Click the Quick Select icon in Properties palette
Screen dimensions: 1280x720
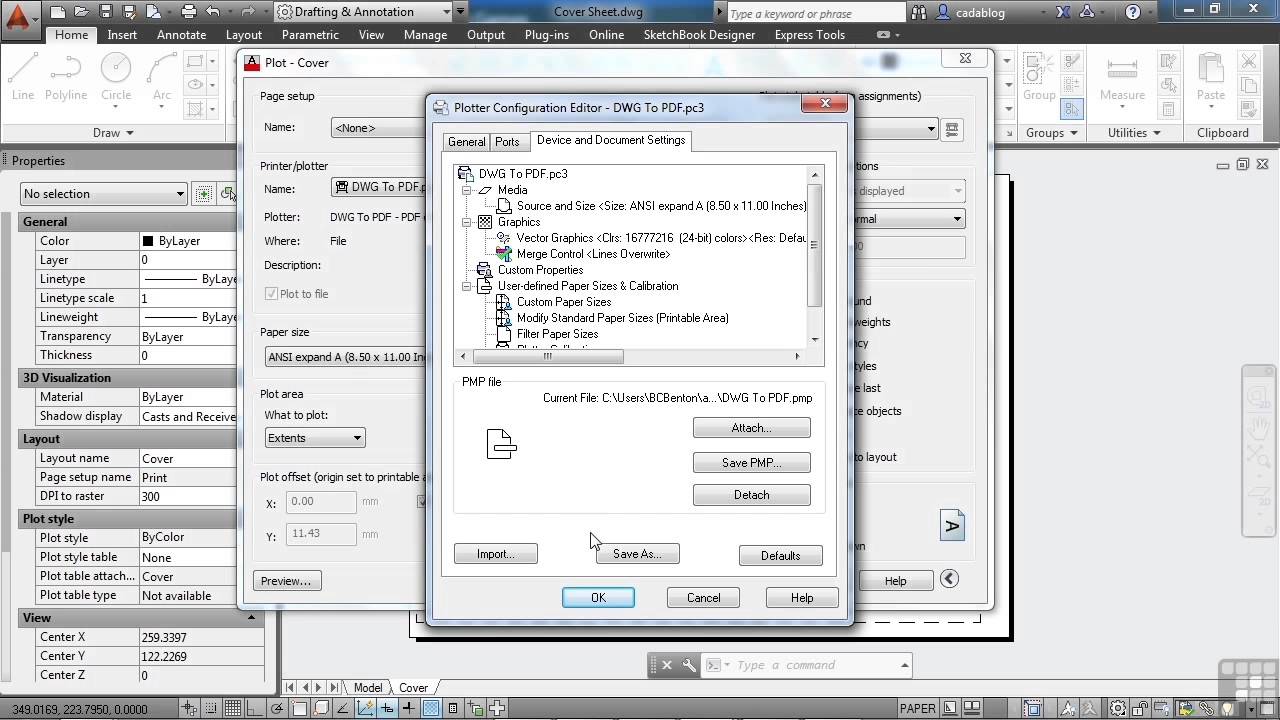[229, 193]
